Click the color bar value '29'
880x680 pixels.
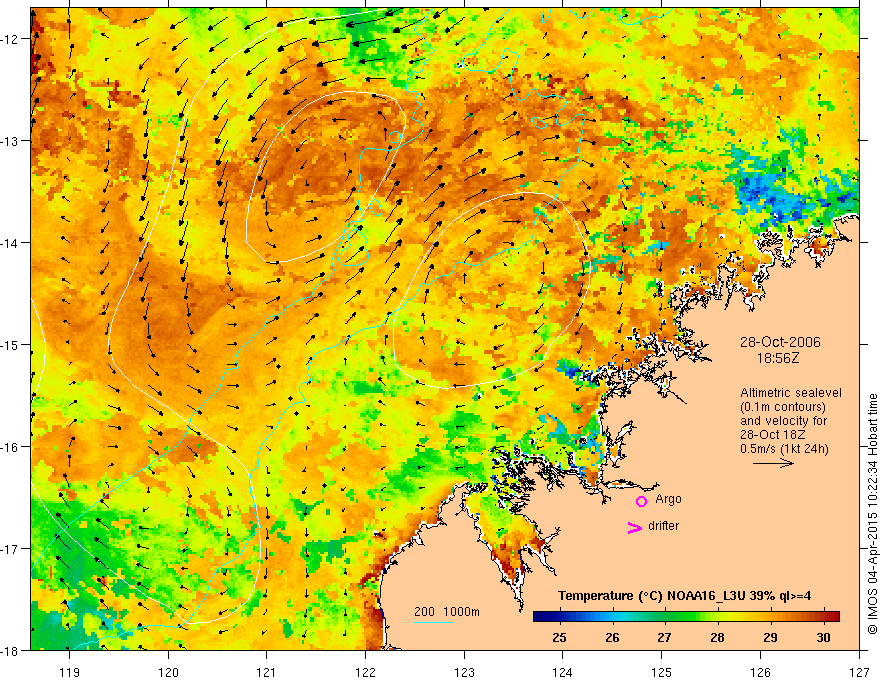point(771,637)
